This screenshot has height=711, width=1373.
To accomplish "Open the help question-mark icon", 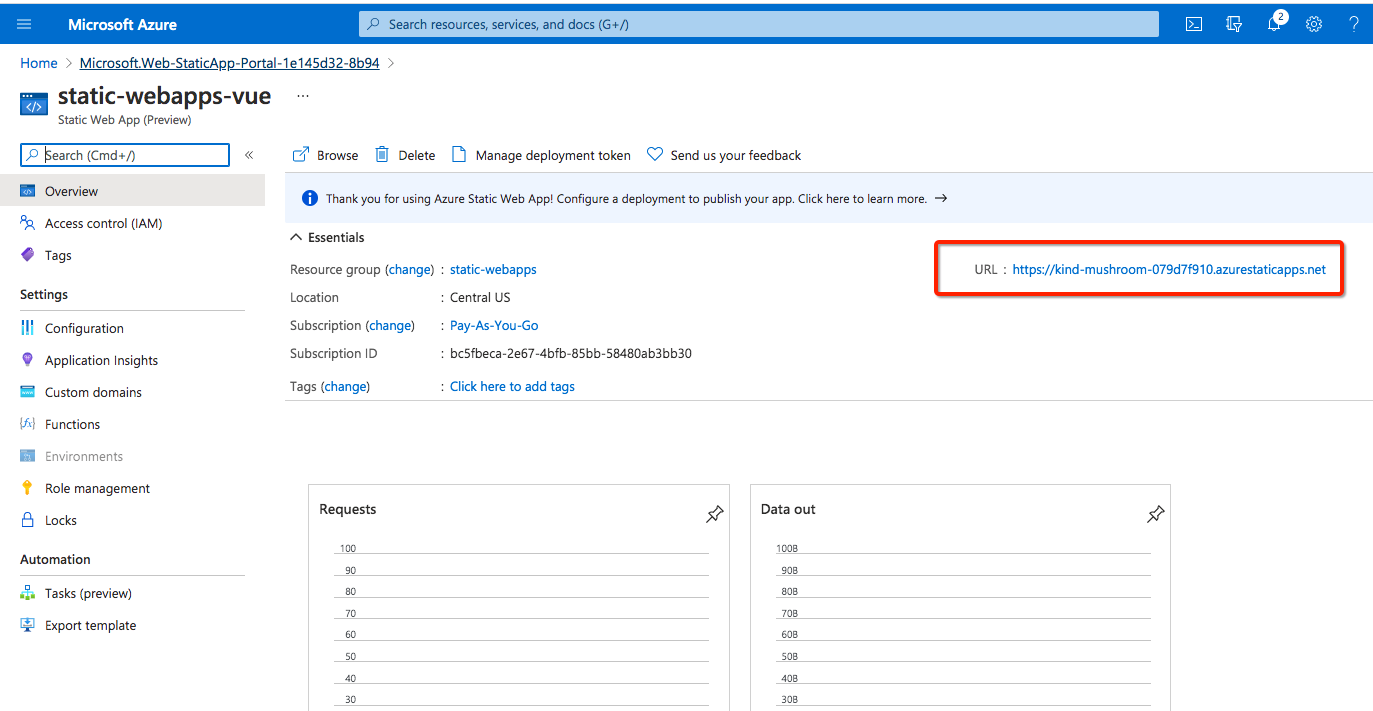I will point(1353,23).
